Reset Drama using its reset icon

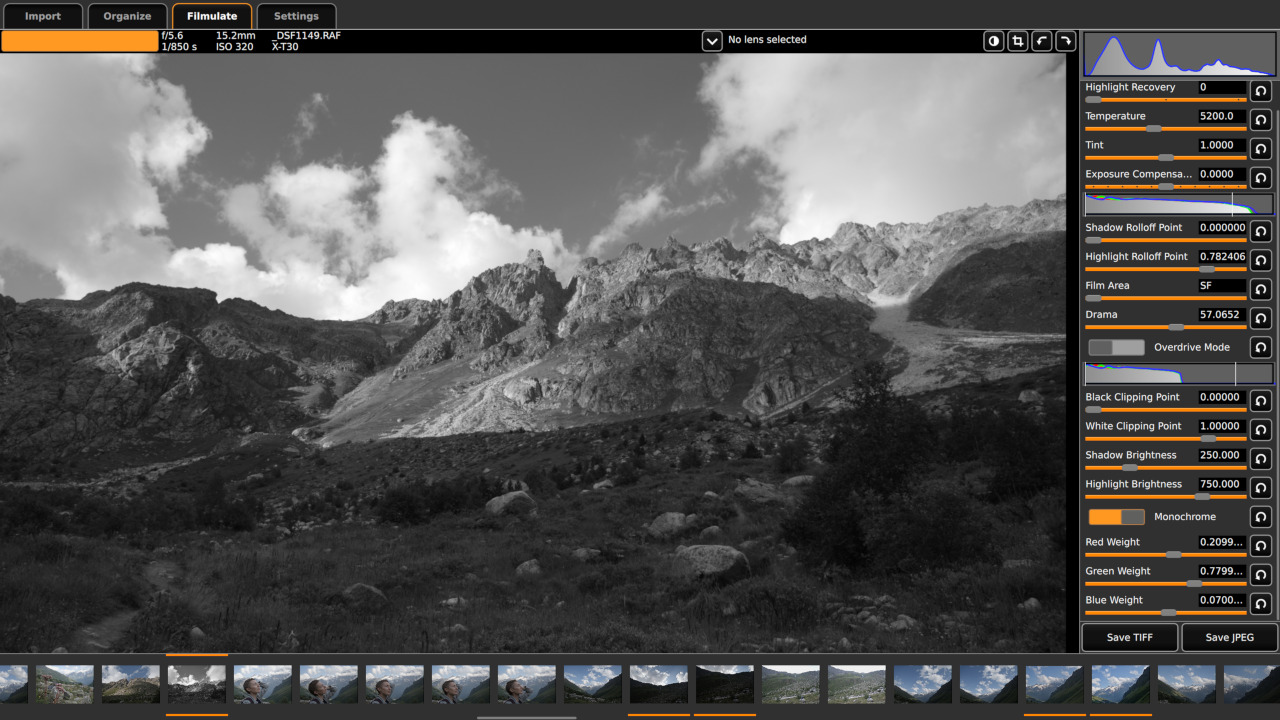pyautogui.click(x=1261, y=318)
